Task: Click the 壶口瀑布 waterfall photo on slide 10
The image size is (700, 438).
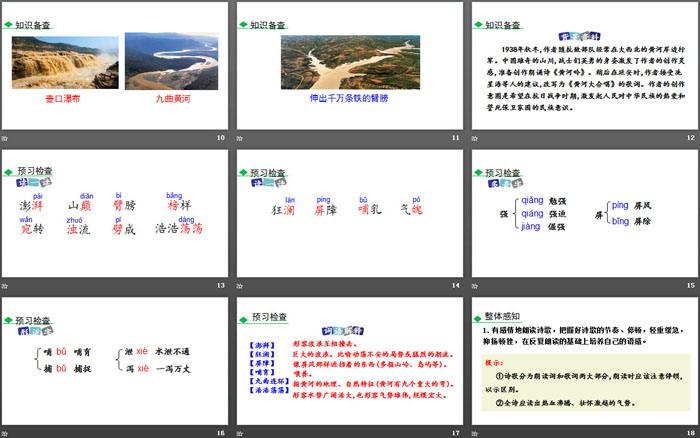Action: [66, 60]
